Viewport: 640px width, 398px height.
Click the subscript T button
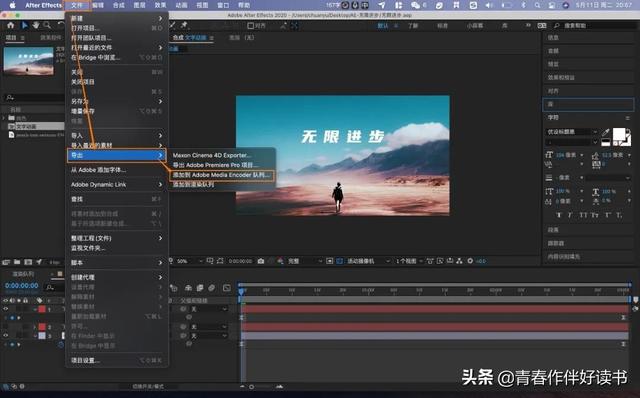click(620, 215)
